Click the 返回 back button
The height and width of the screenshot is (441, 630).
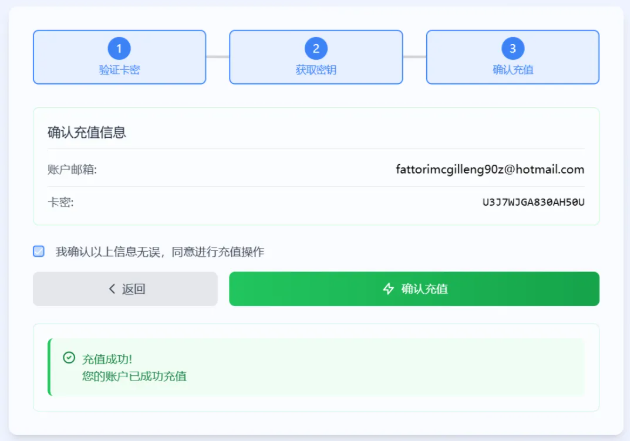pyautogui.click(x=125, y=289)
